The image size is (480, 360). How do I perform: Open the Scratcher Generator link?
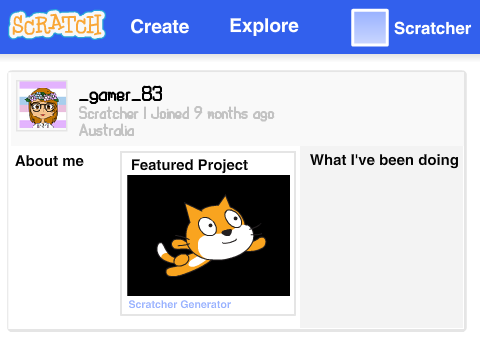(x=180, y=304)
